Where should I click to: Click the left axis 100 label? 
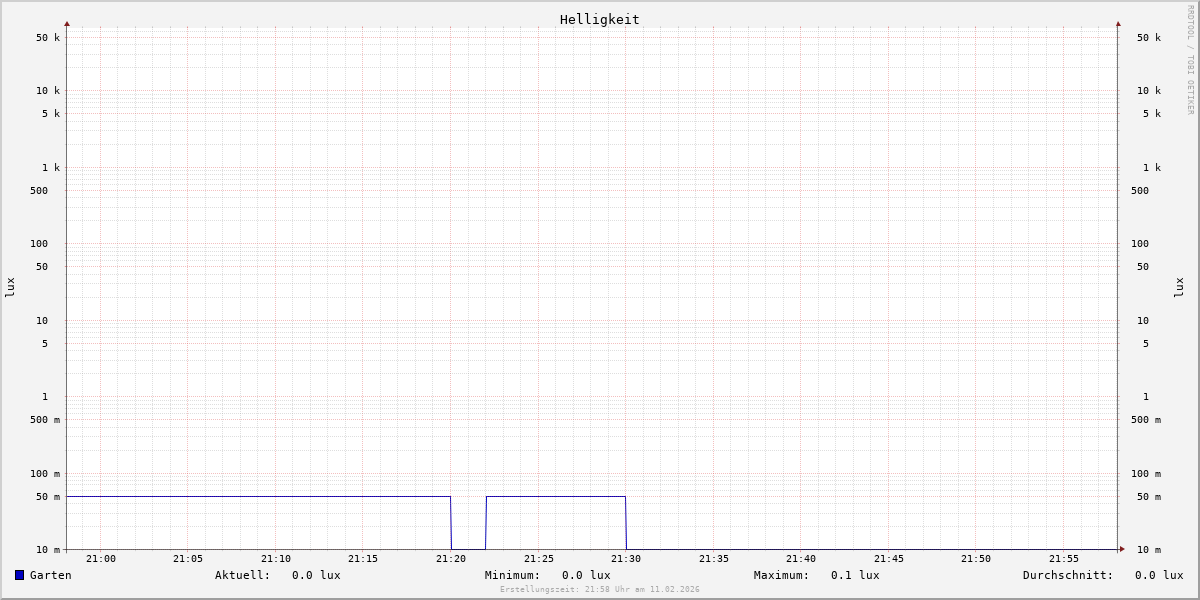39,244
